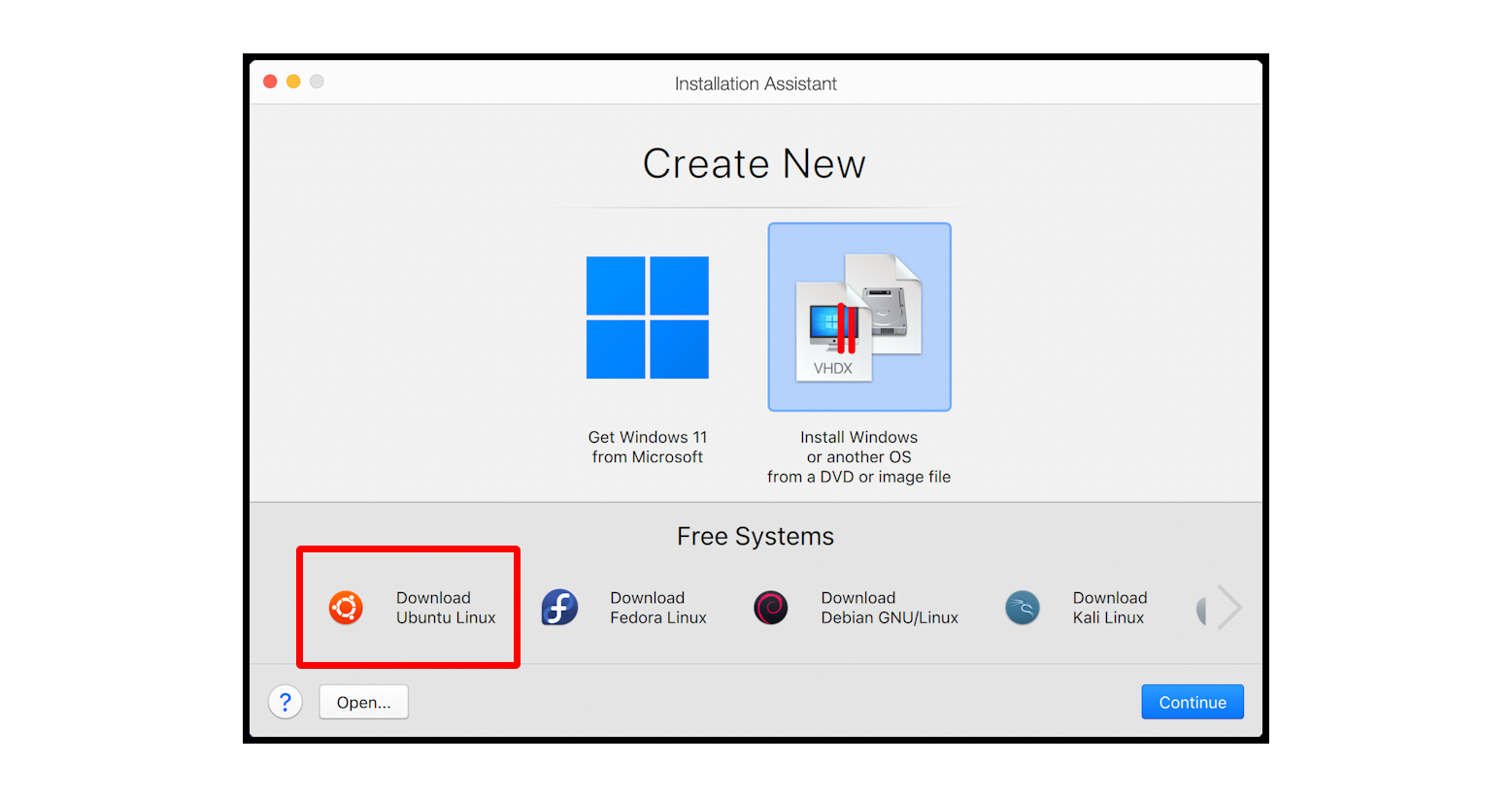The height and width of the screenshot is (797, 1512).
Task: Minimize the Installation Assistant with the yellow button
Action: tap(293, 82)
